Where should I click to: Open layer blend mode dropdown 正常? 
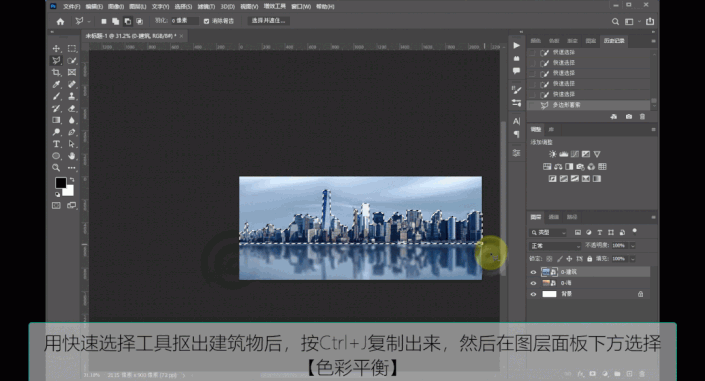[555, 246]
